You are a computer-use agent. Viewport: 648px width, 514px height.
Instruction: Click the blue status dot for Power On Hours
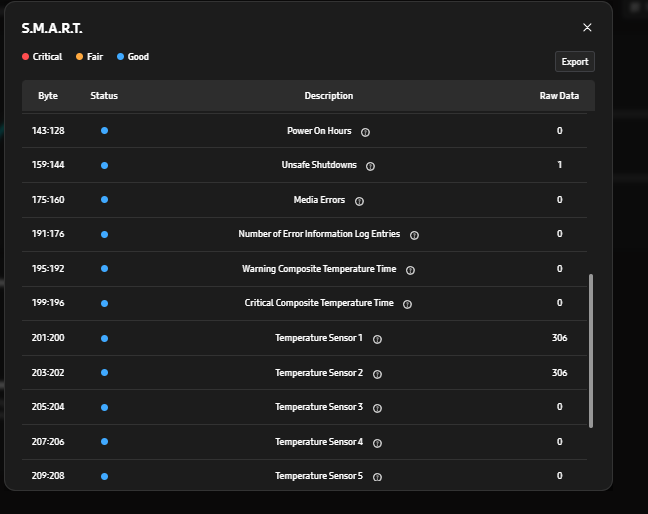coord(105,131)
